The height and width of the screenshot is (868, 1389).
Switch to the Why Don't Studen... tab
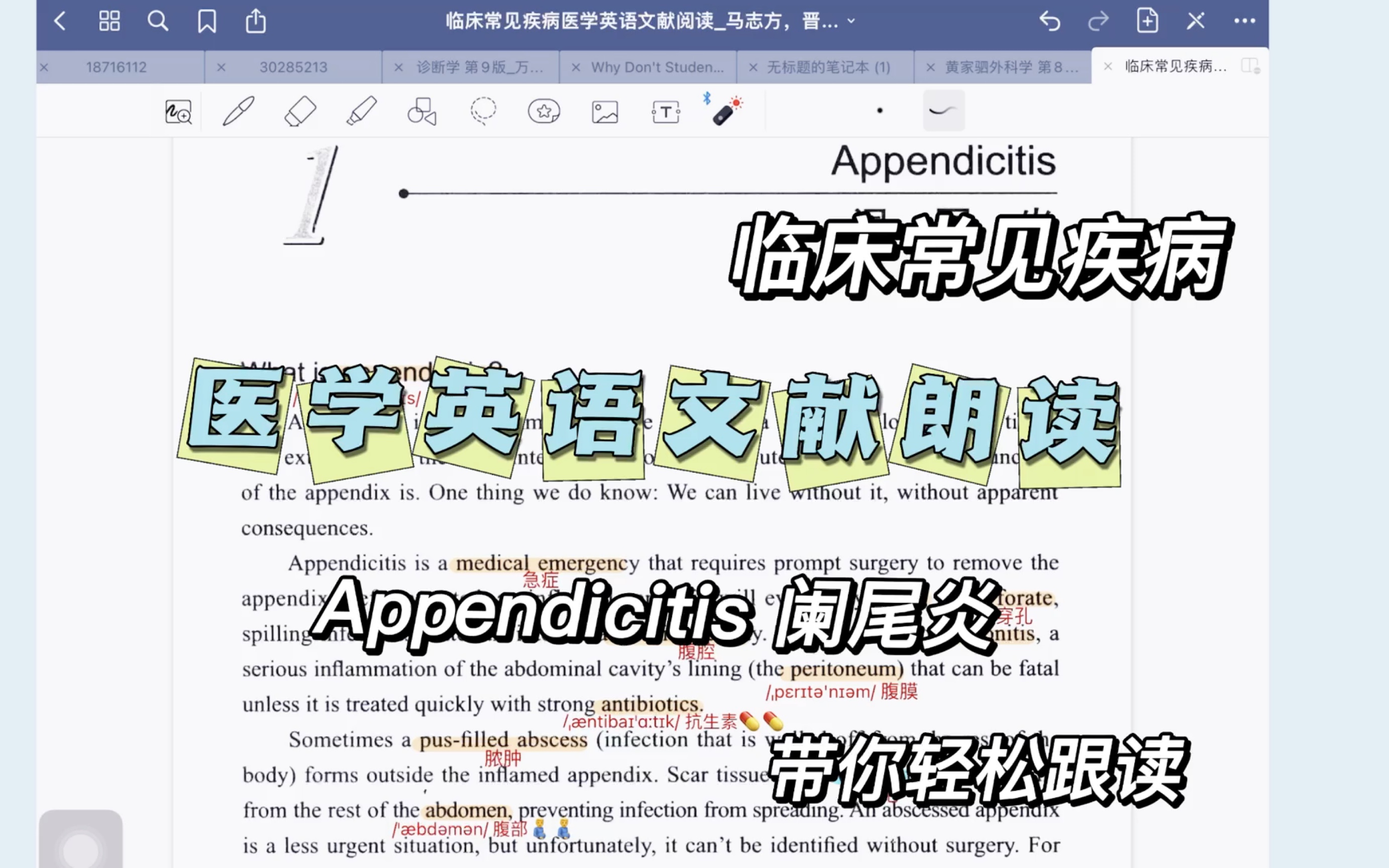pos(658,67)
